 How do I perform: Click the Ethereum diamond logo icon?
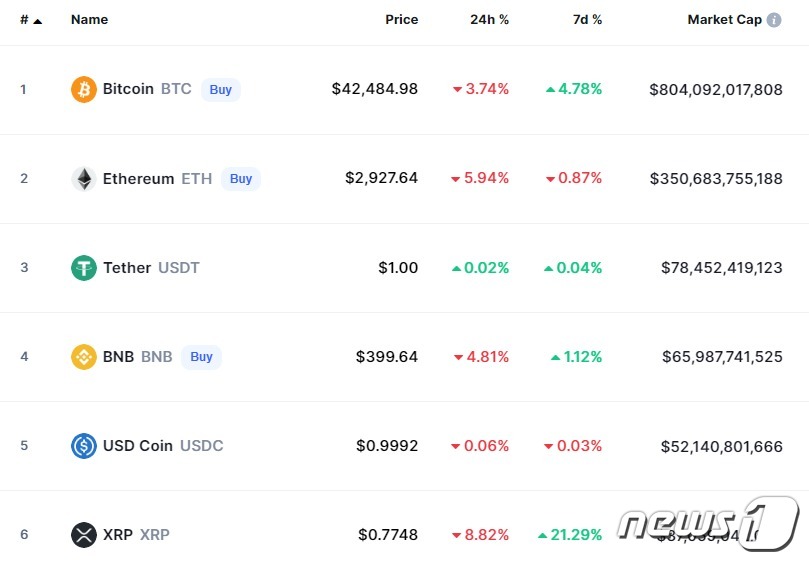[x=84, y=179]
